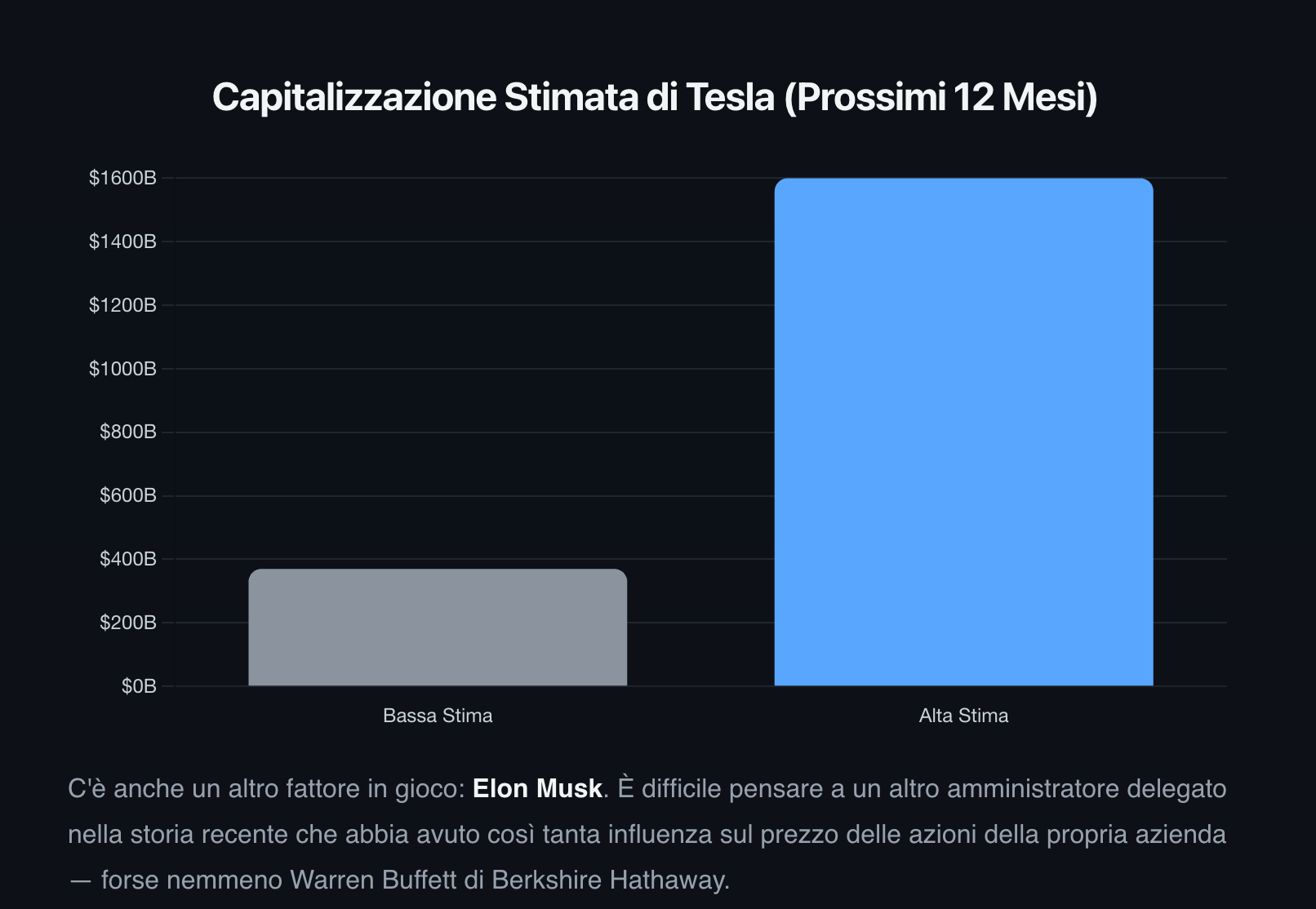Click the $400B y-axis label
Image resolution: width=1316 pixels, height=909 pixels.
(x=127, y=559)
